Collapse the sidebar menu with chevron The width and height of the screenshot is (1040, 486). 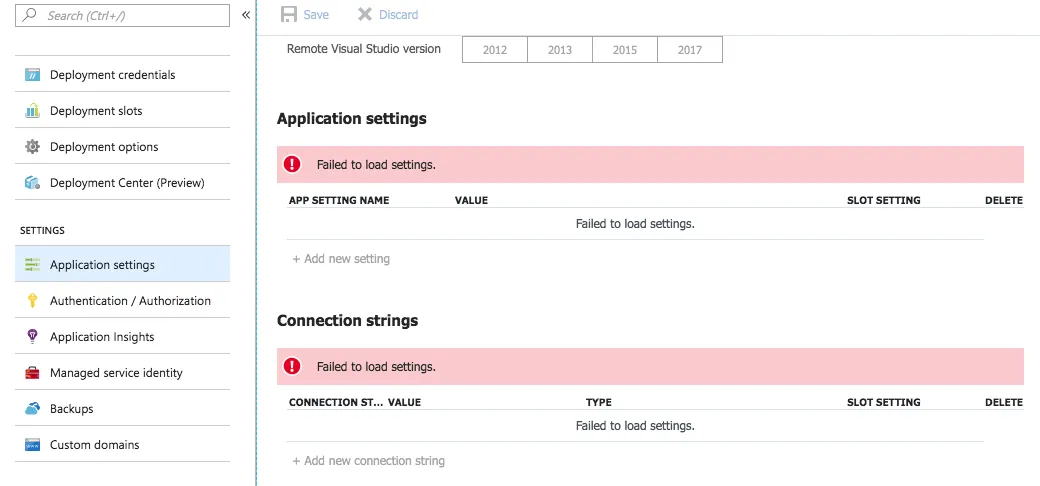(x=246, y=15)
